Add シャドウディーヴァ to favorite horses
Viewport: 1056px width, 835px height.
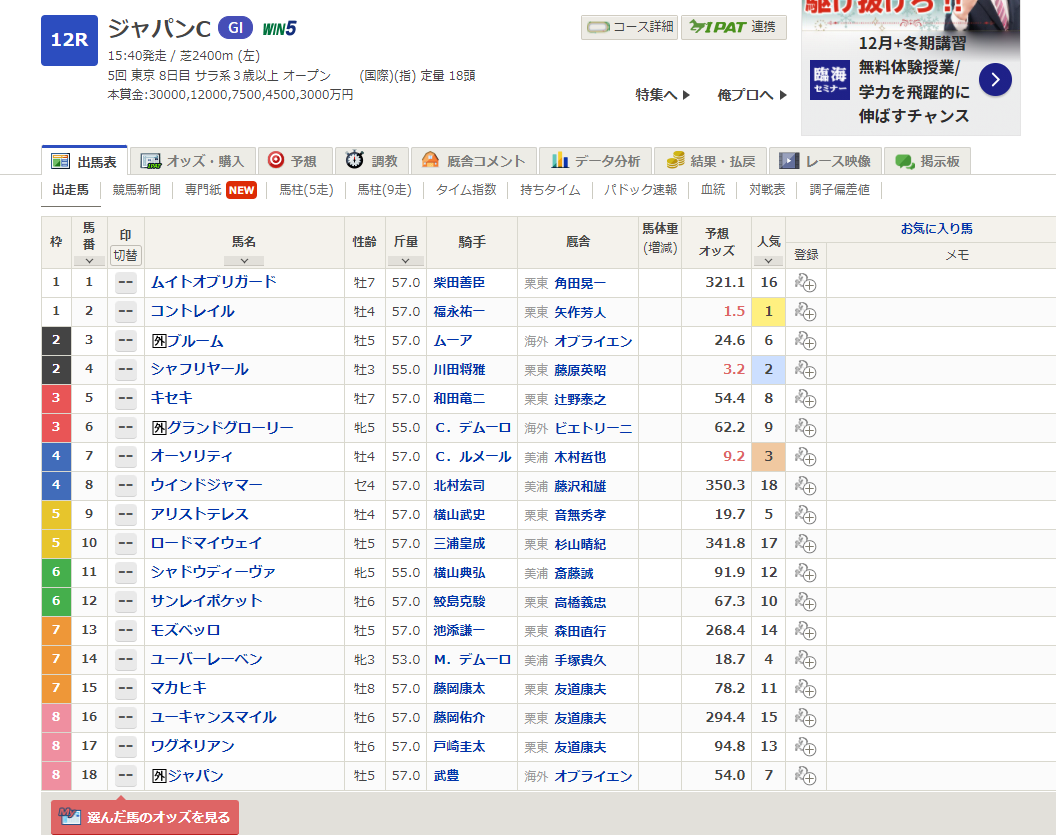pos(805,572)
